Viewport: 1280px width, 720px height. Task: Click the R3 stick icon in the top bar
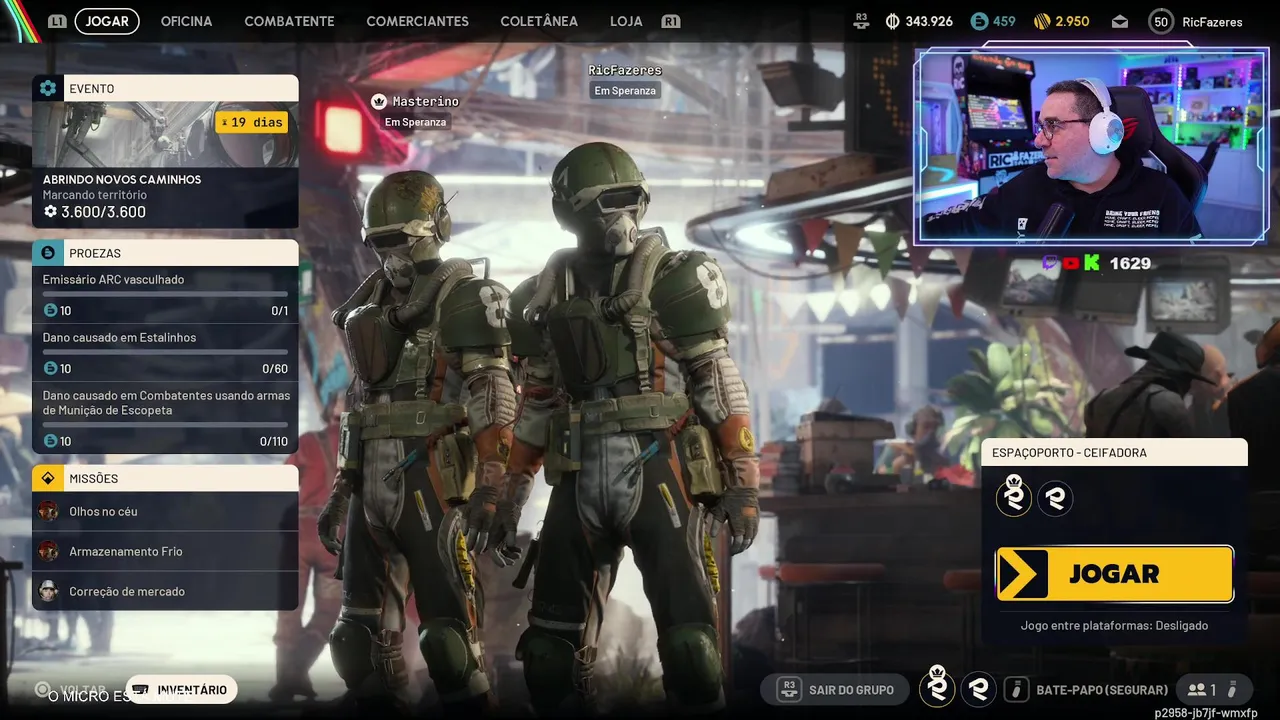[862, 21]
